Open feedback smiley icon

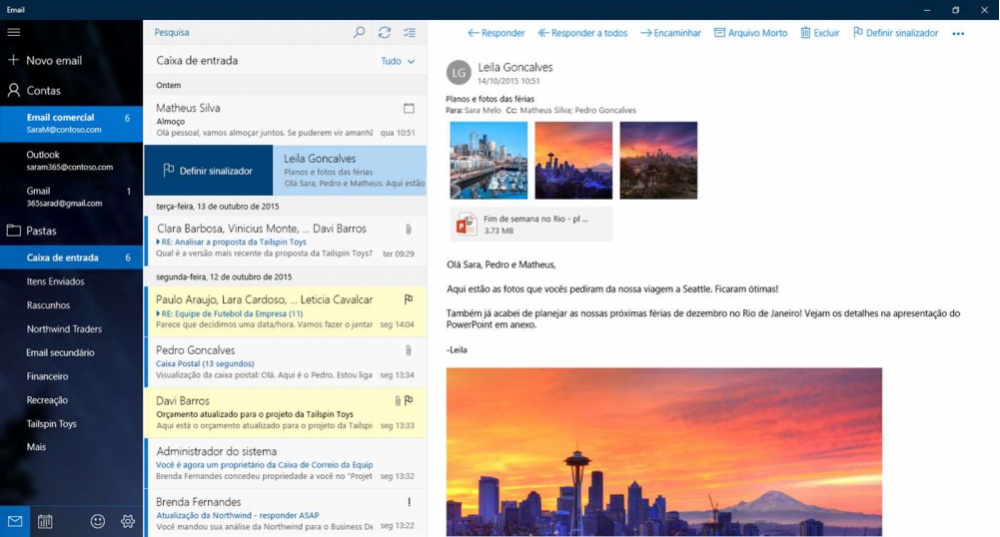(x=98, y=521)
